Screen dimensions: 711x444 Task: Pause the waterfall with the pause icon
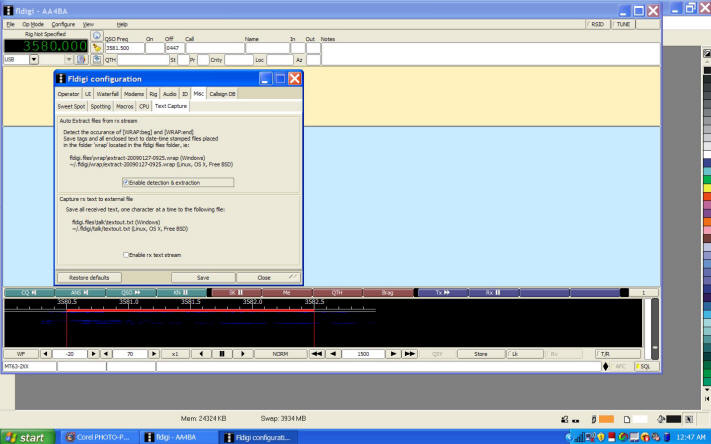click(222, 354)
